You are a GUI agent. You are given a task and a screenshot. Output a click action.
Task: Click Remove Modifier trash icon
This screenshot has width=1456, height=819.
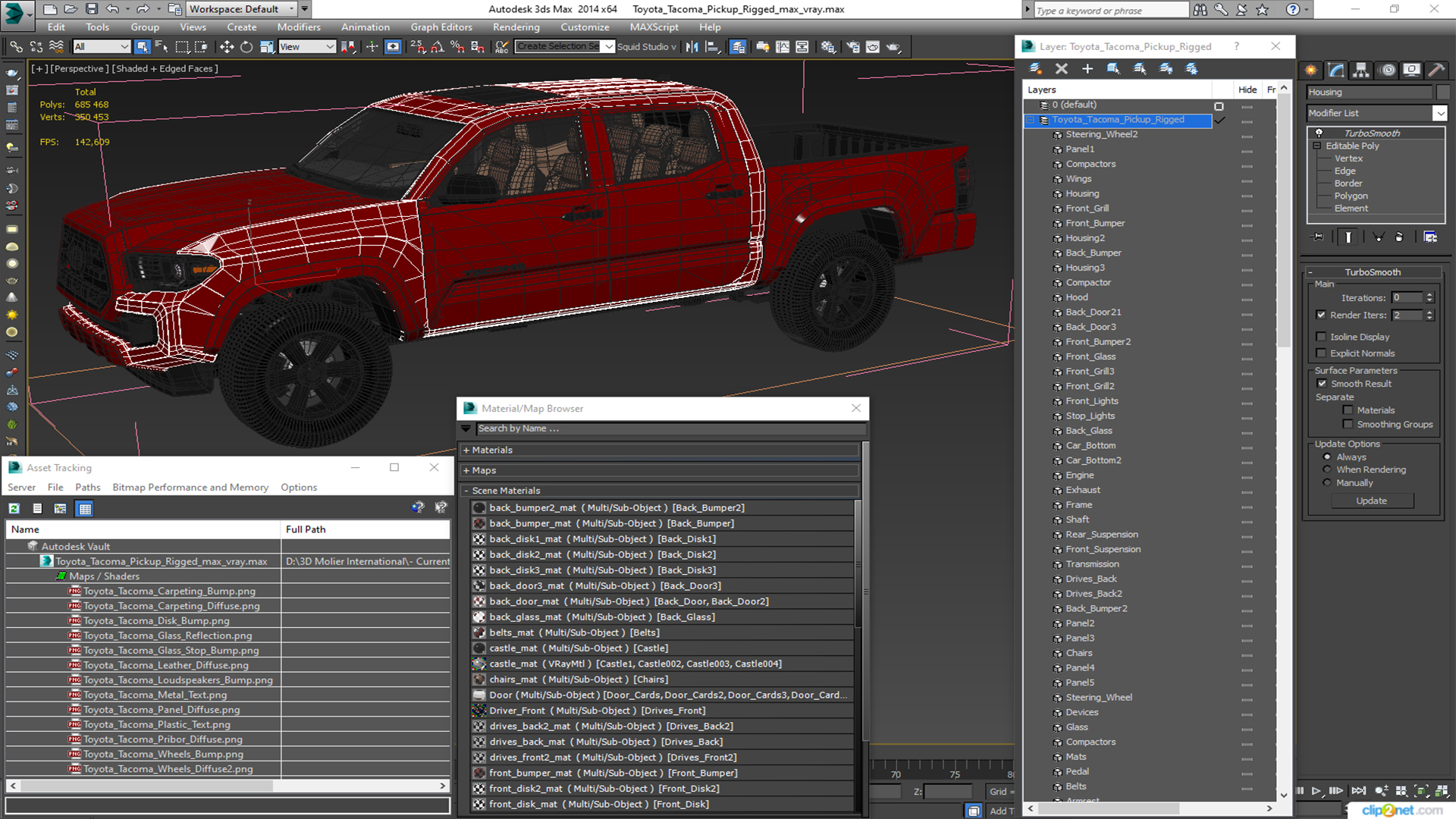pos(1399,237)
